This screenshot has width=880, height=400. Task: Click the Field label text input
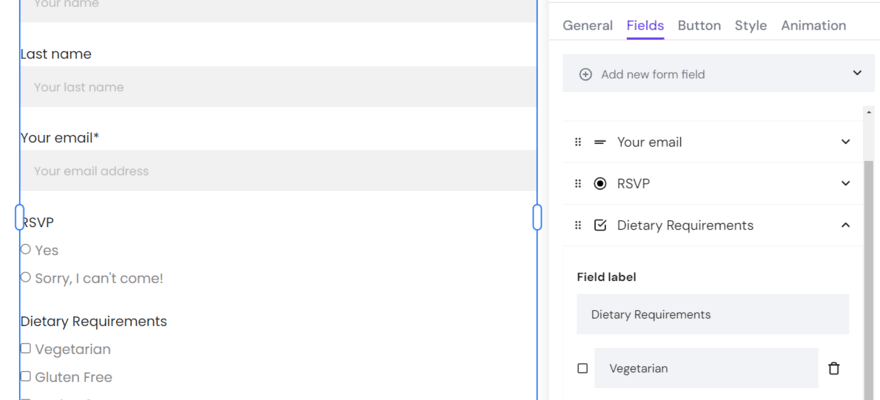(713, 314)
